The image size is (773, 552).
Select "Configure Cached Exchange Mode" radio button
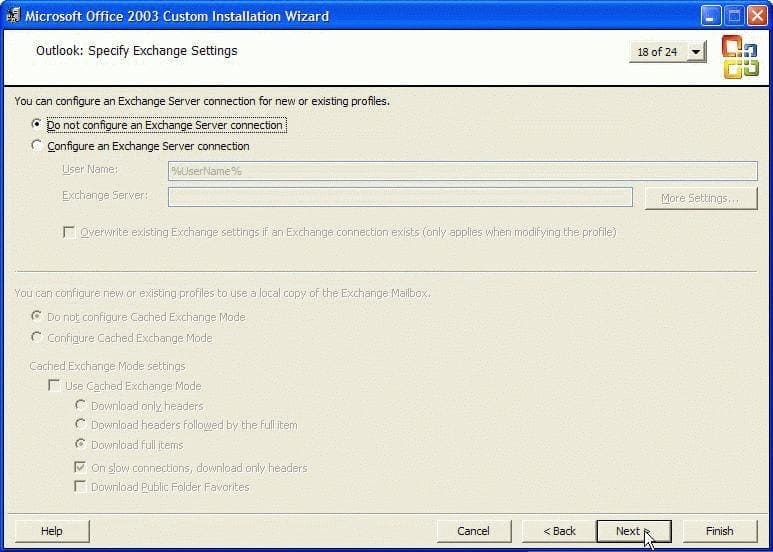tap(36, 338)
